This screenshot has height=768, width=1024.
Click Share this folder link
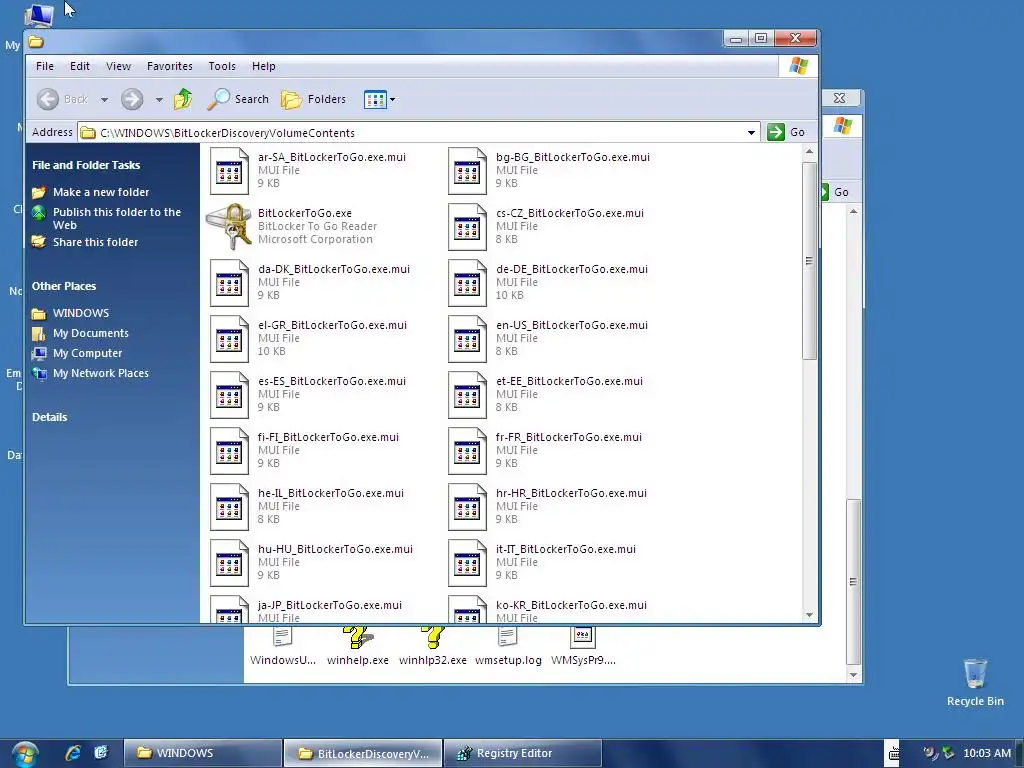click(x=95, y=242)
